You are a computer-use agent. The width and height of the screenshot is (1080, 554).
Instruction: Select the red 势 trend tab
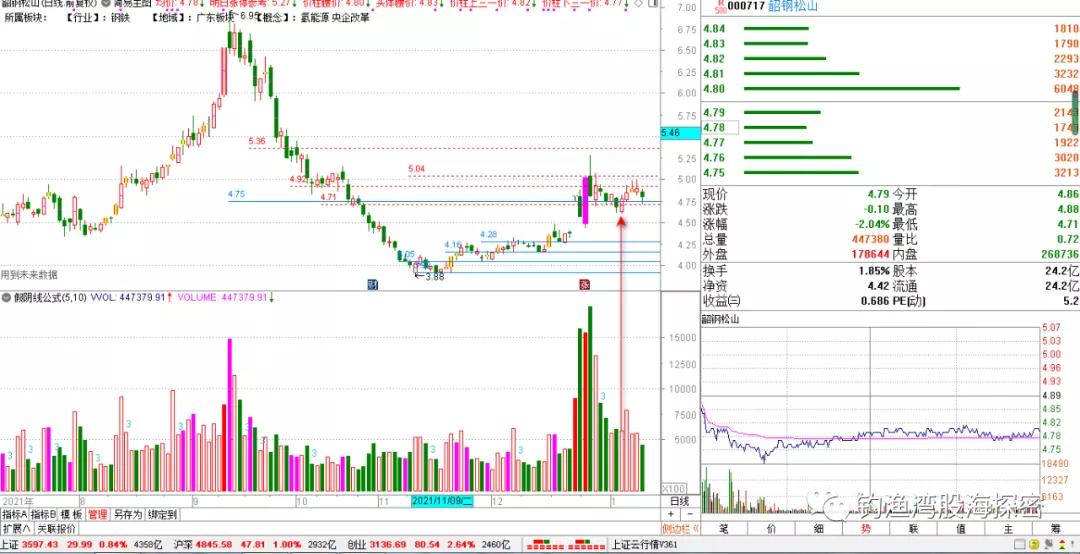click(866, 529)
